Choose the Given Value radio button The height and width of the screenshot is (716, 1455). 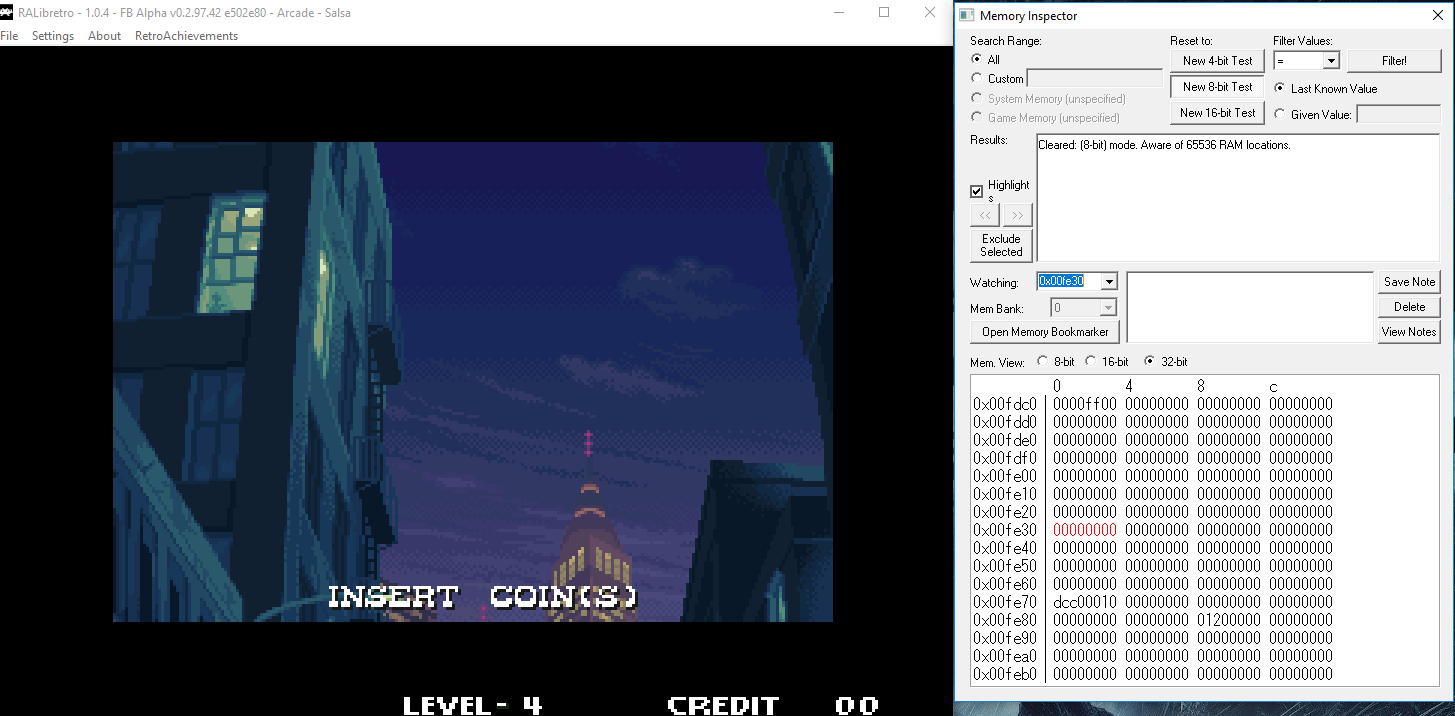click(1280, 115)
